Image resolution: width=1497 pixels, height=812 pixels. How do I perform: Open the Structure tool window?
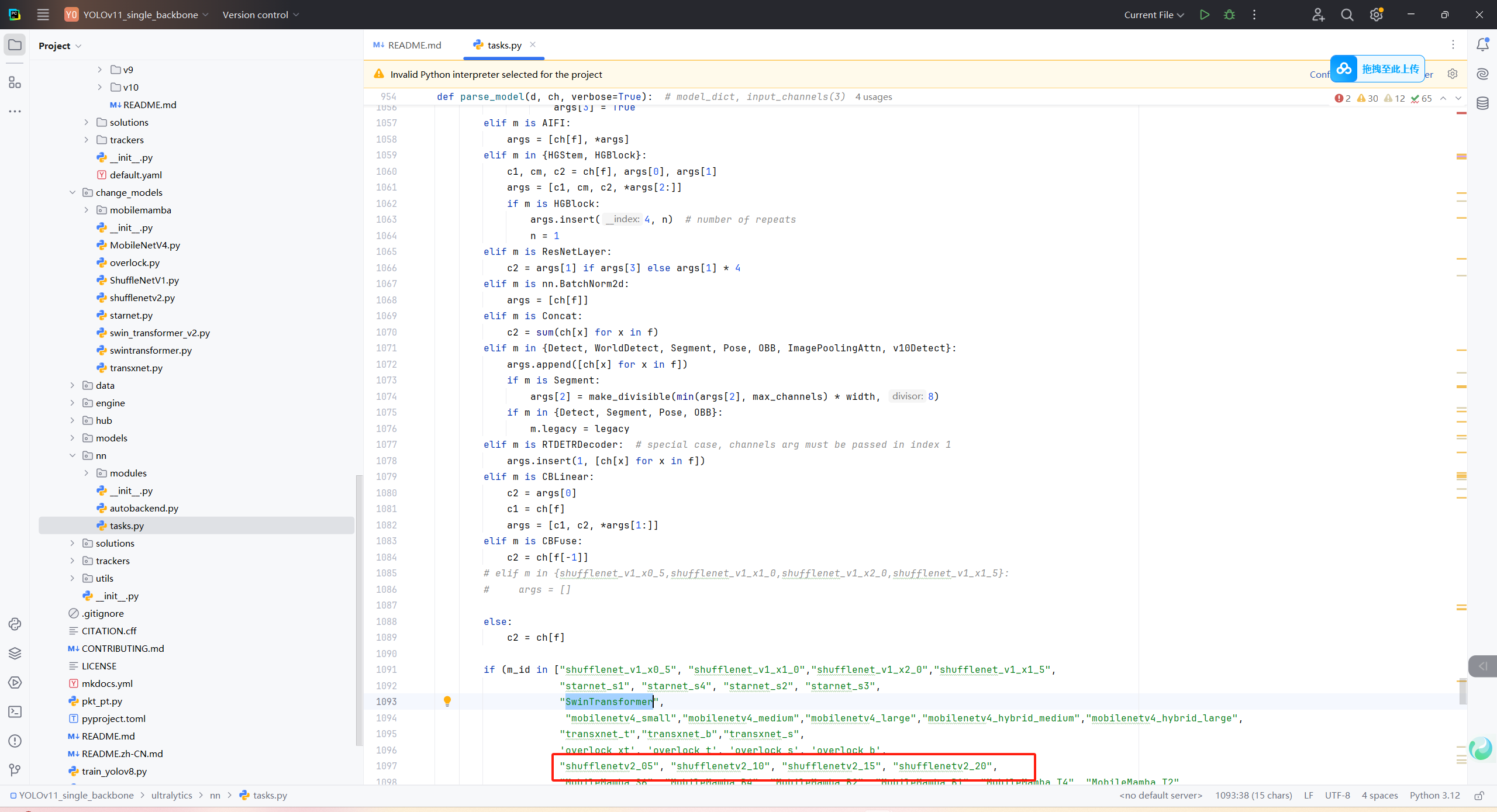tap(15, 82)
